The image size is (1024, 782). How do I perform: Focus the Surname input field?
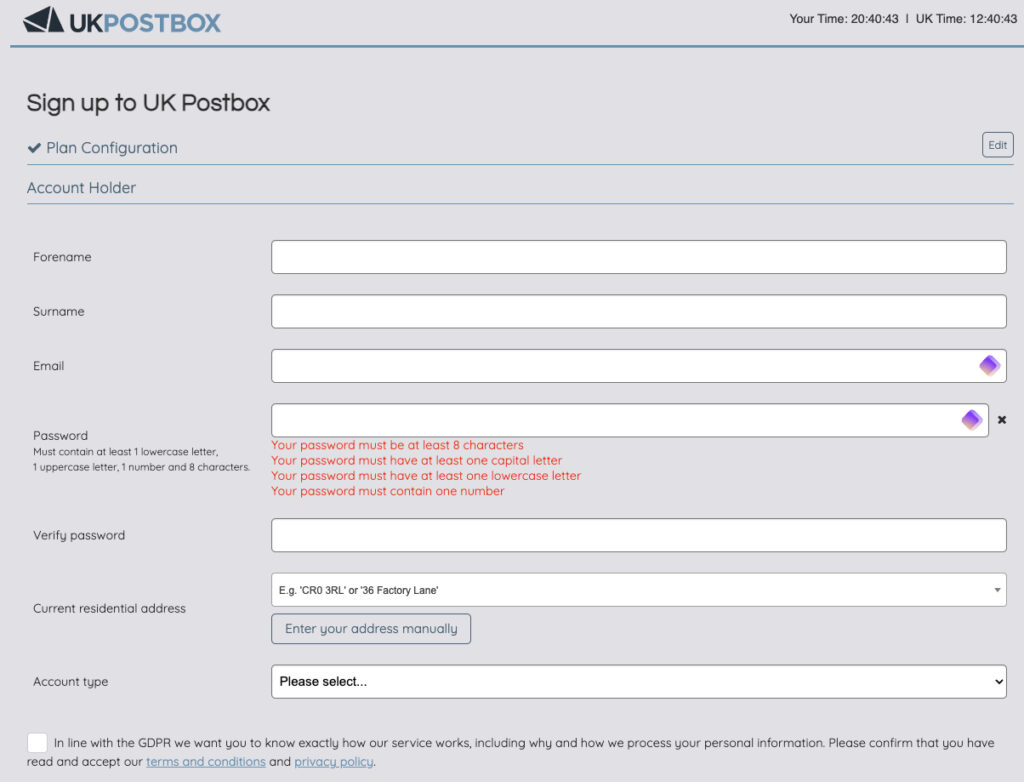638,311
